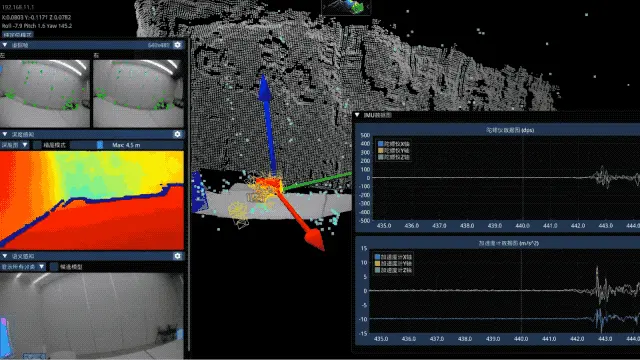This screenshot has height=360, width=640.
Task: Click the IP address 192.168.11.1
Action: click(18, 7)
